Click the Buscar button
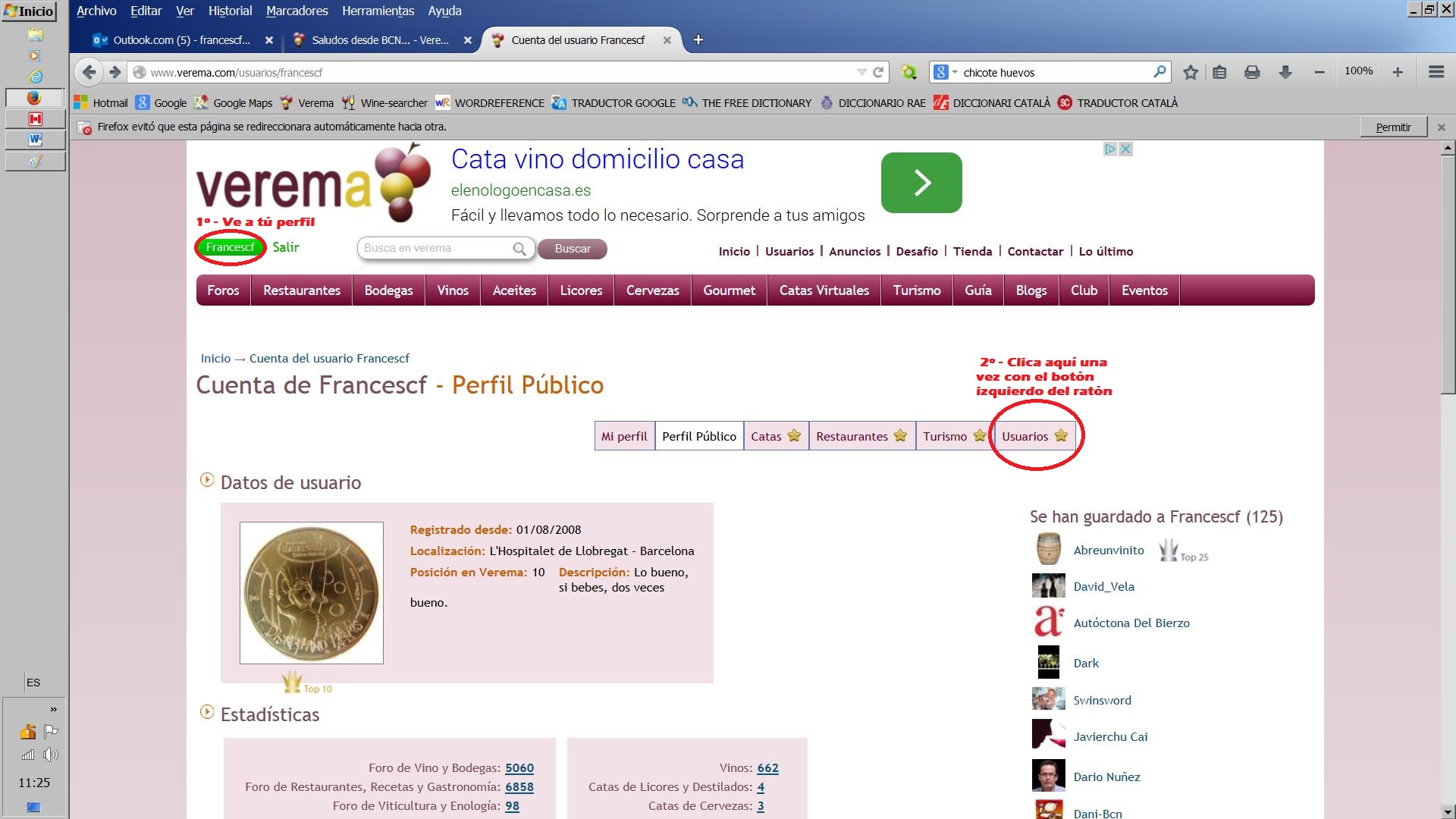 [572, 249]
